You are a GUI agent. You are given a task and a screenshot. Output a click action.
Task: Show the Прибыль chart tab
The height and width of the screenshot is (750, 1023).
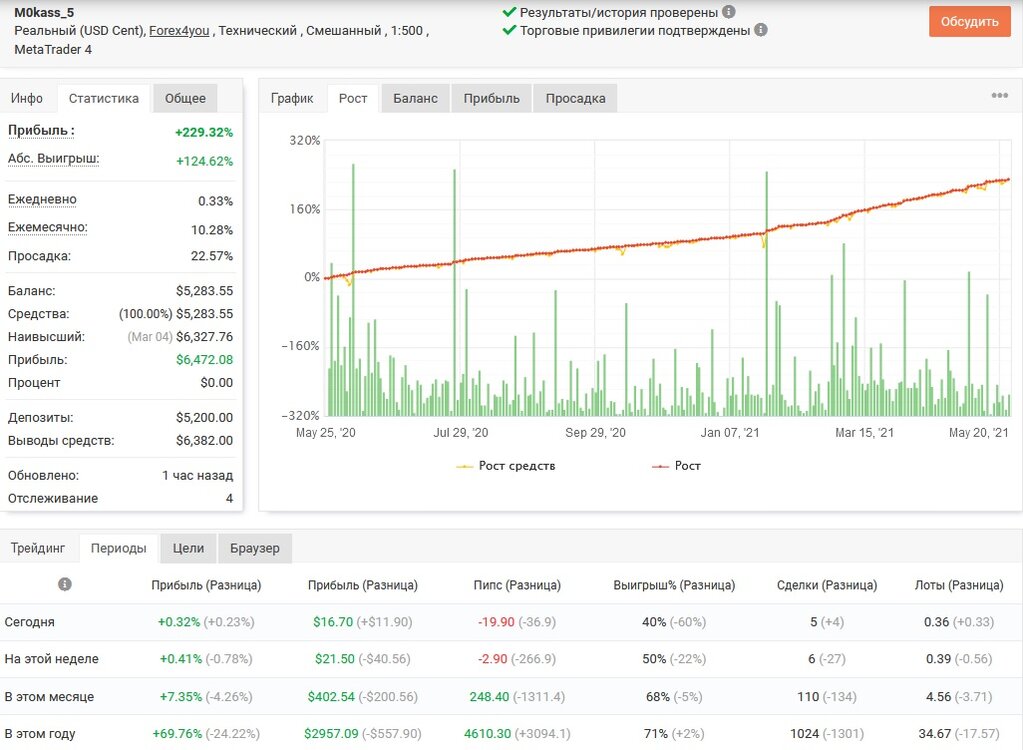click(492, 98)
